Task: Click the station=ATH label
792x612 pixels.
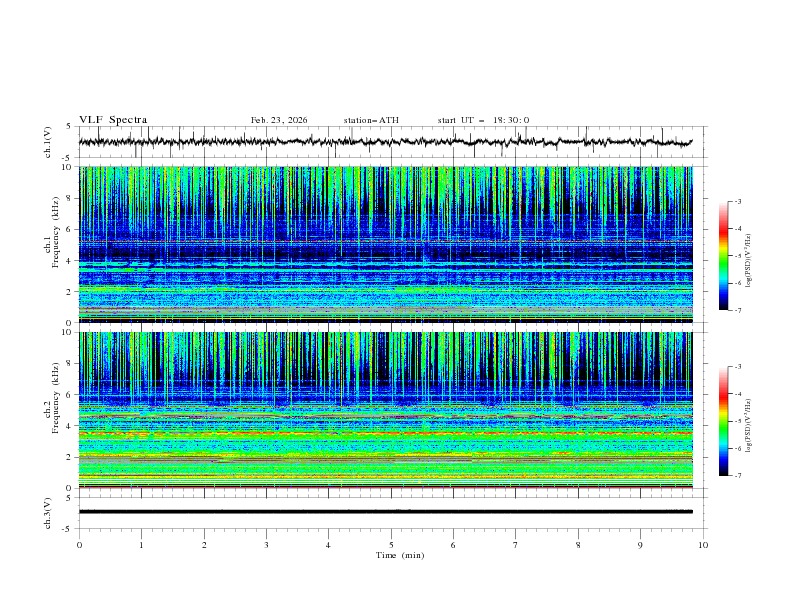Action: [371, 120]
